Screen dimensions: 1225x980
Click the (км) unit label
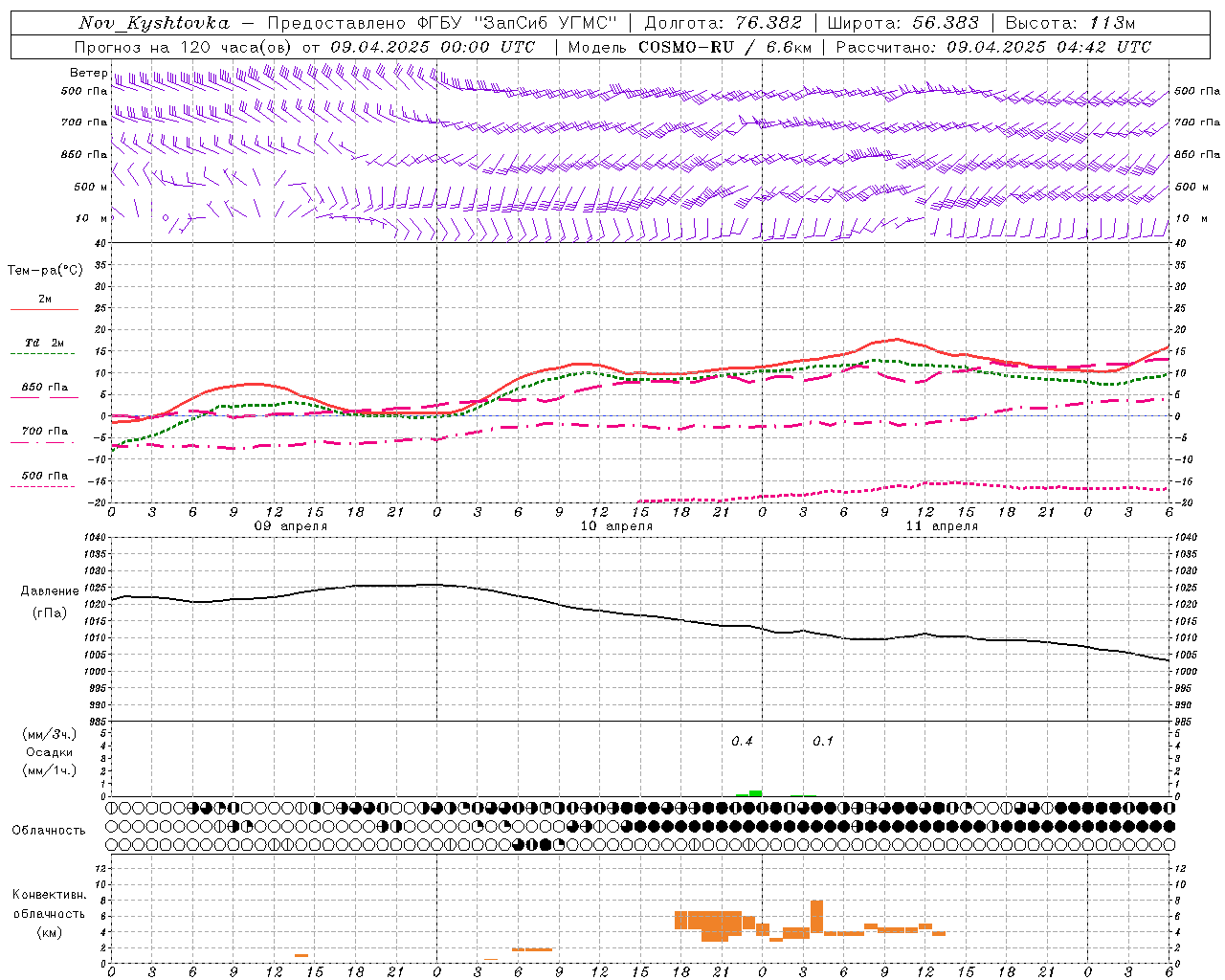(x=50, y=932)
